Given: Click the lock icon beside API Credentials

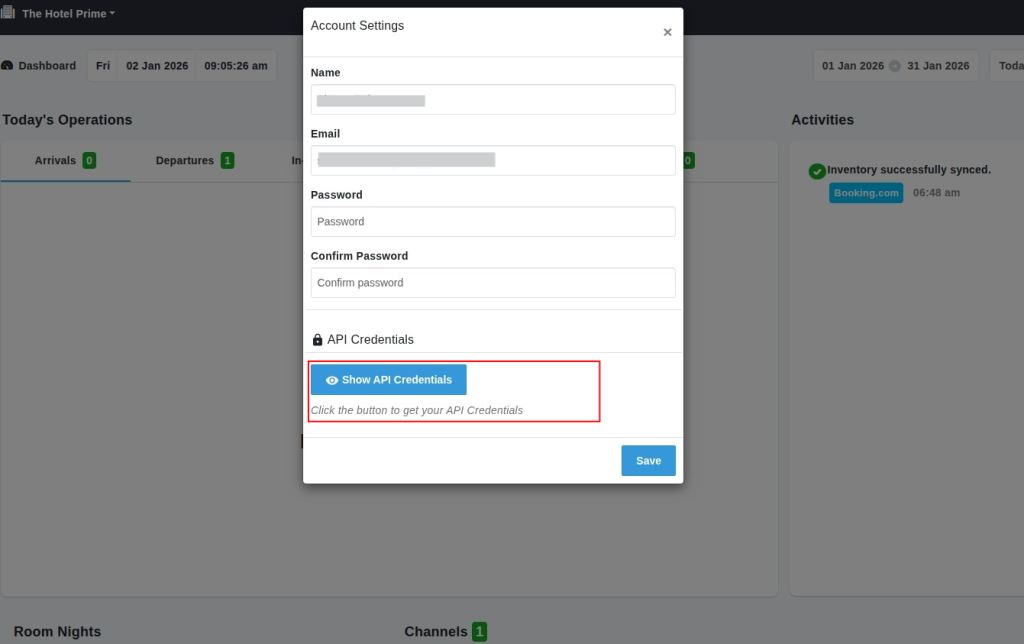Looking at the screenshot, I should coord(318,340).
